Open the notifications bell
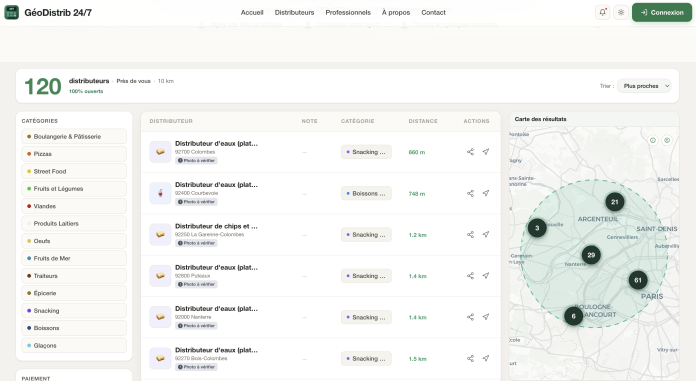 (x=602, y=12)
